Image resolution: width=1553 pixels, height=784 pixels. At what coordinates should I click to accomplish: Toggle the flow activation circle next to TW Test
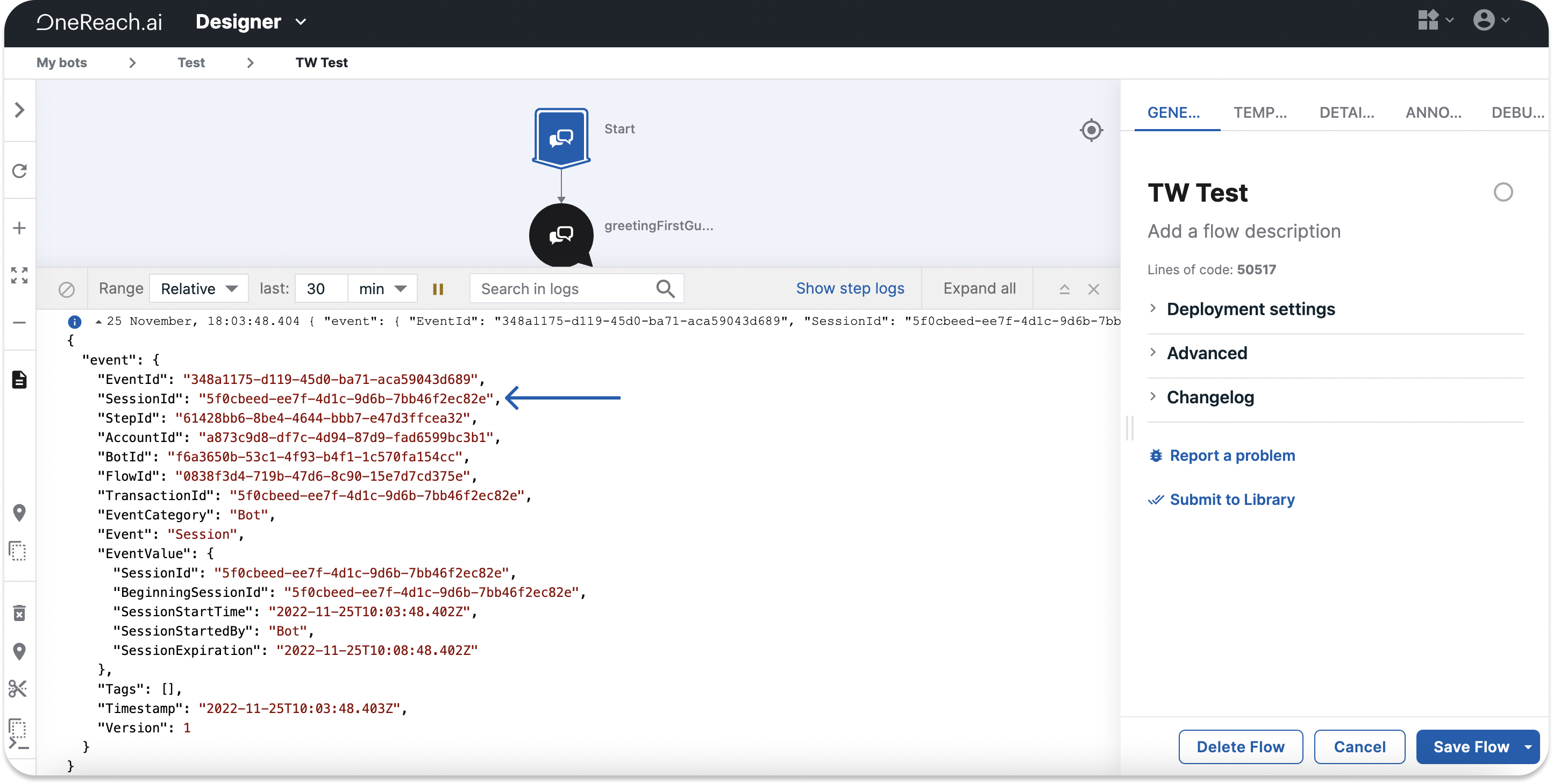(x=1502, y=193)
